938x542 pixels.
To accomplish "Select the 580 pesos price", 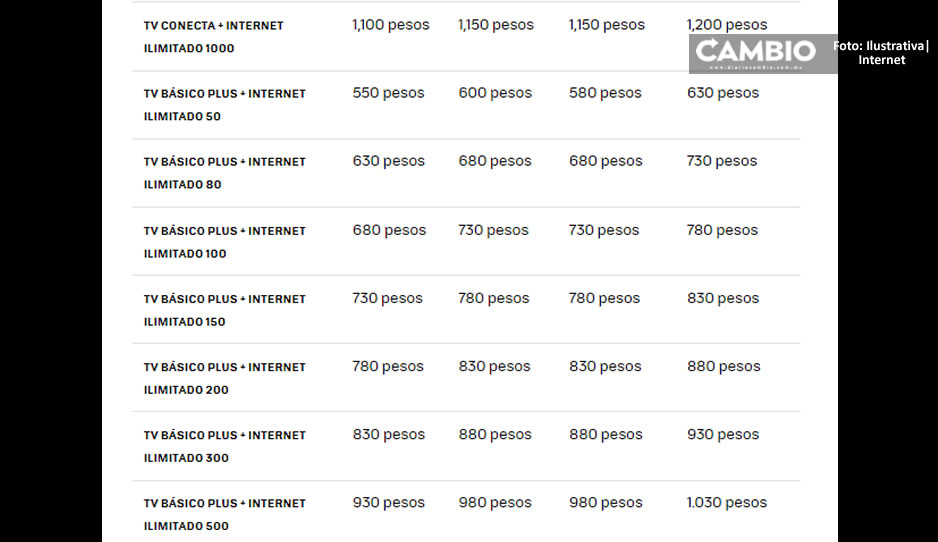I will 605,93.
